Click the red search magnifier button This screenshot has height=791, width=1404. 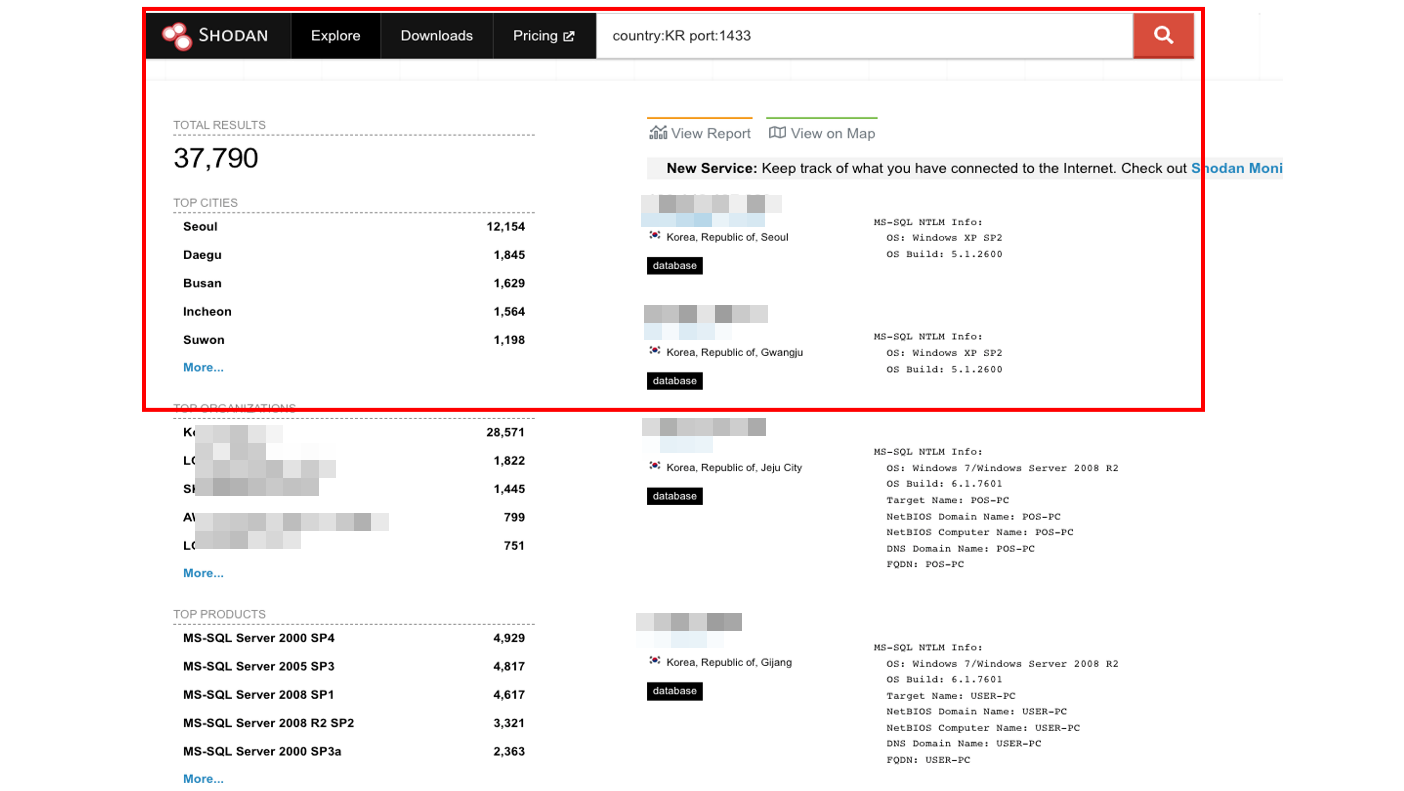click(1163, 35)
